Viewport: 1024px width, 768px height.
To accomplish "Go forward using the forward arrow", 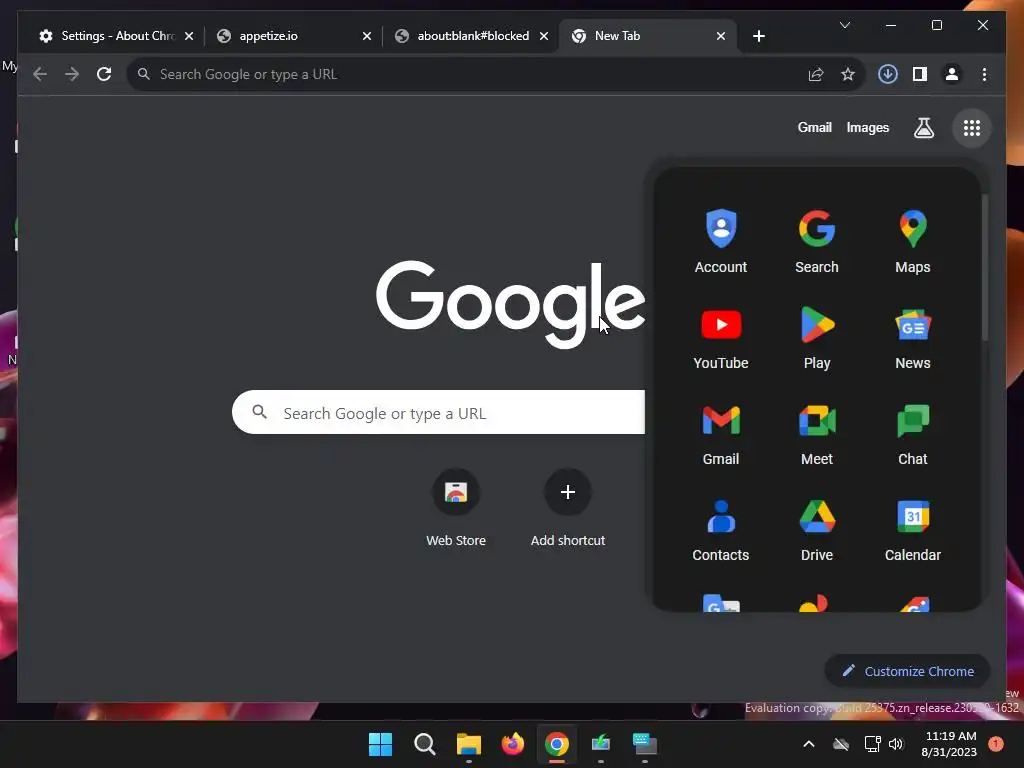I will tap(72, 74).
